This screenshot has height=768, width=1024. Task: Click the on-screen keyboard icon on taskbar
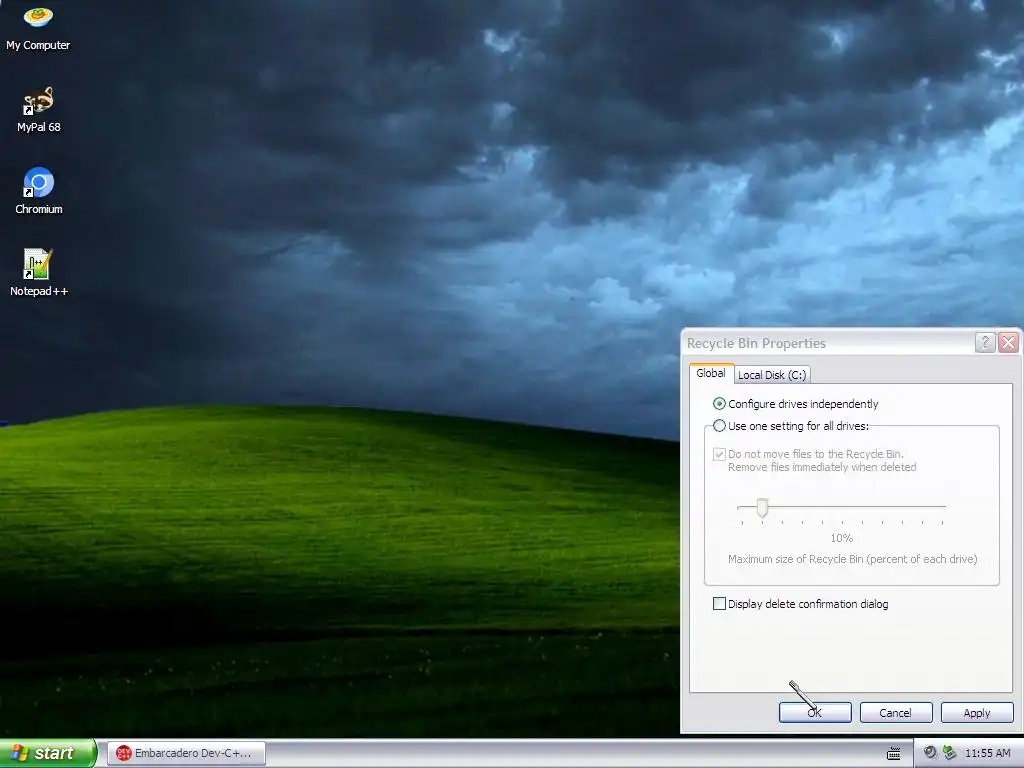pyautogui.click(x=894, y=753)
